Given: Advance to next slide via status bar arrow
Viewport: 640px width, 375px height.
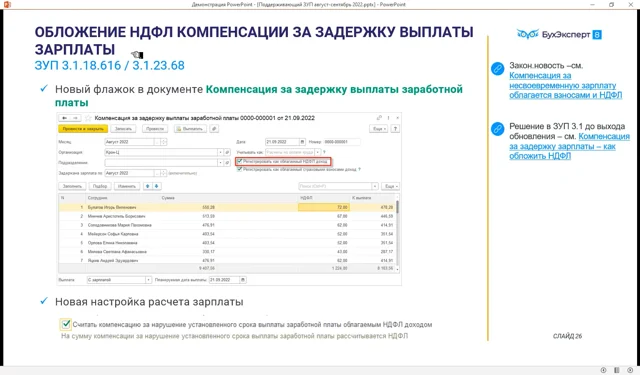Looking at the screenshot, I should 630,370.
